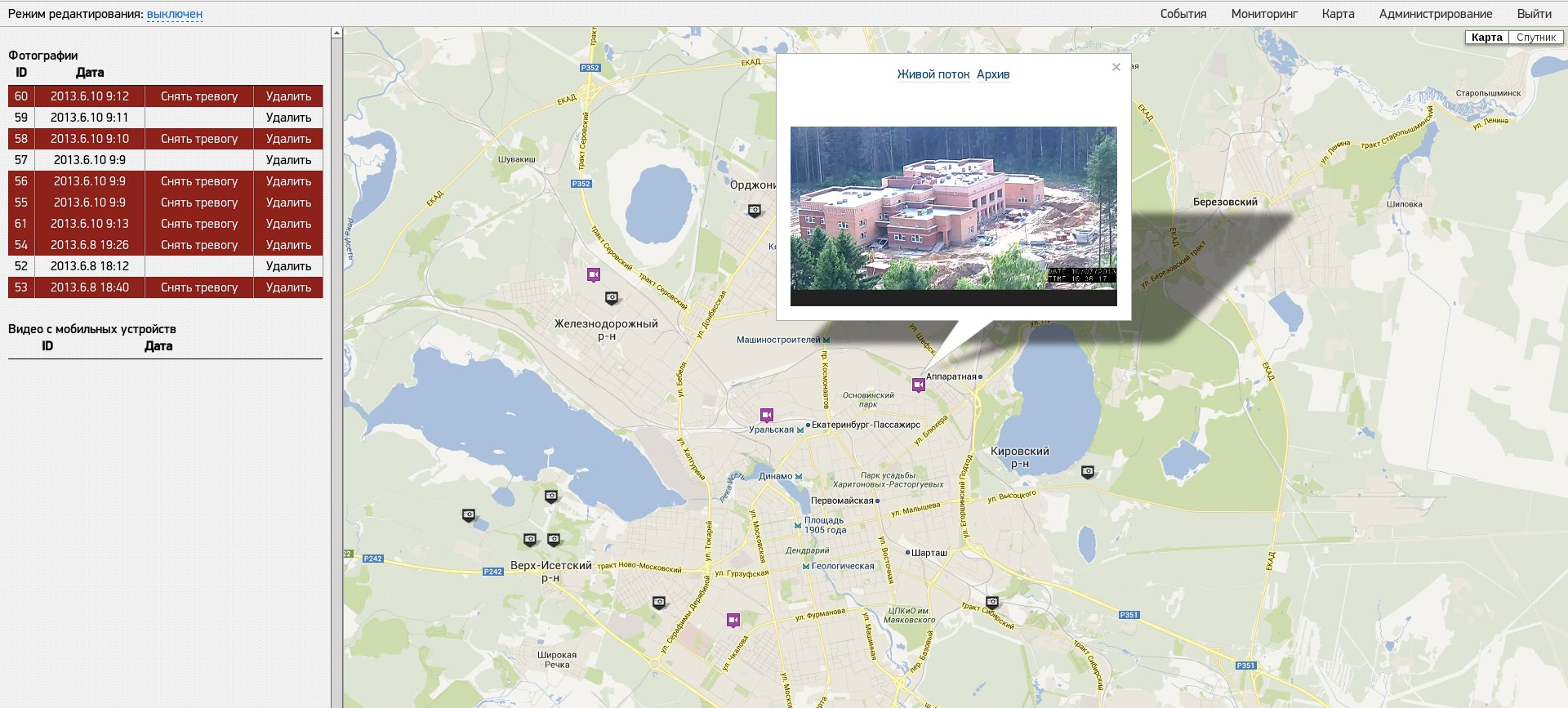
Task: Click Снять тревогу for photo ID 56
Action: 199,181
